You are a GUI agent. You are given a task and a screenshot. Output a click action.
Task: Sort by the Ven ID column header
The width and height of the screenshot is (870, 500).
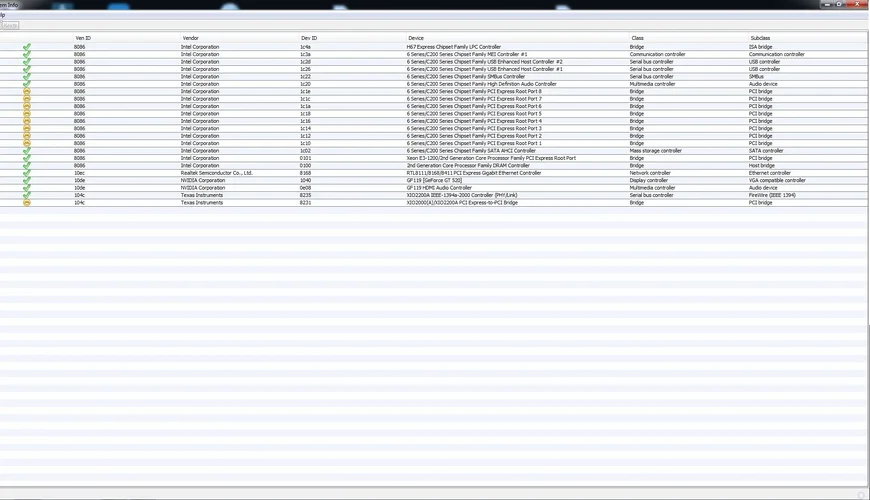(83, 38)
